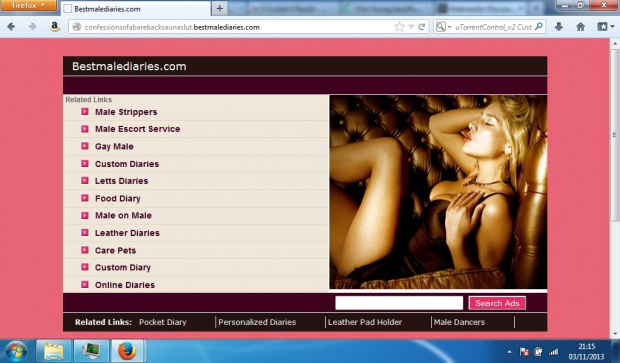Focus the uTorrentControl search box

tap(493, 27)
